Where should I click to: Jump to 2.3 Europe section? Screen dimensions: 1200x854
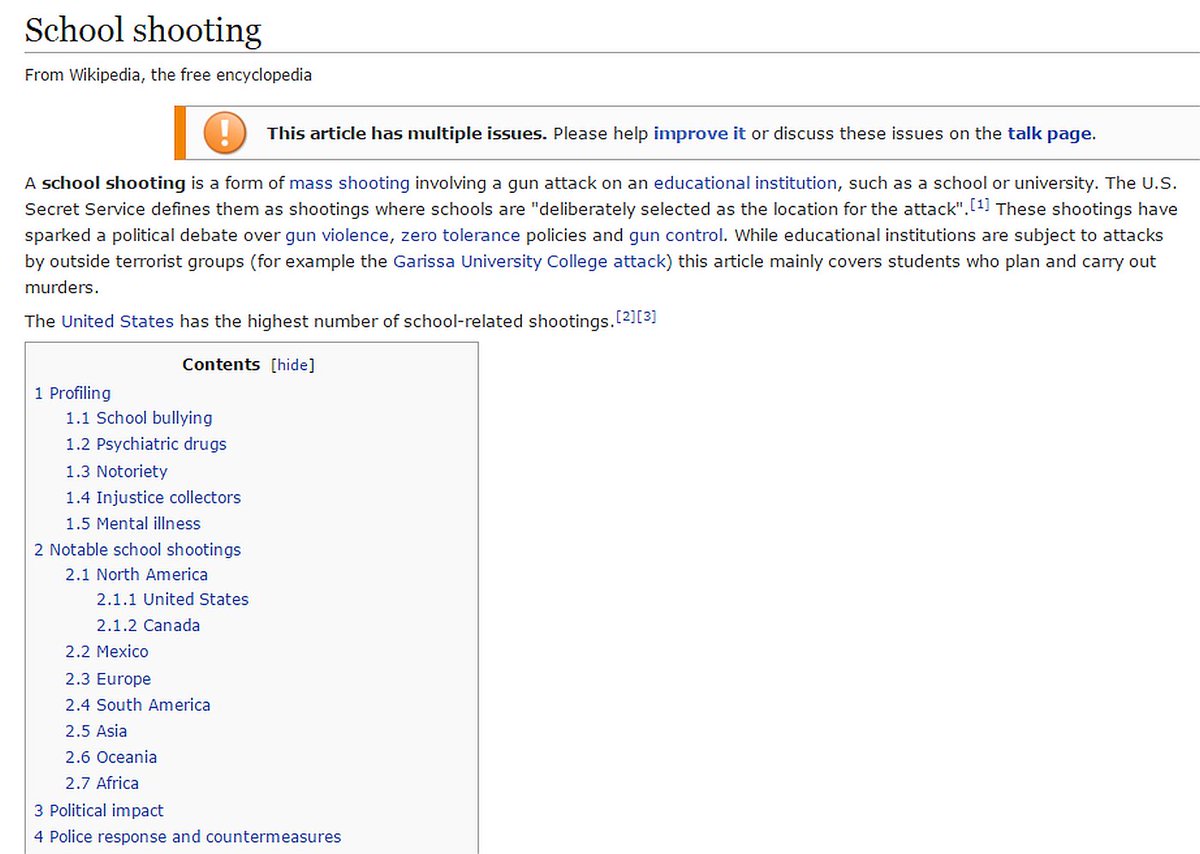coord(108,679)
